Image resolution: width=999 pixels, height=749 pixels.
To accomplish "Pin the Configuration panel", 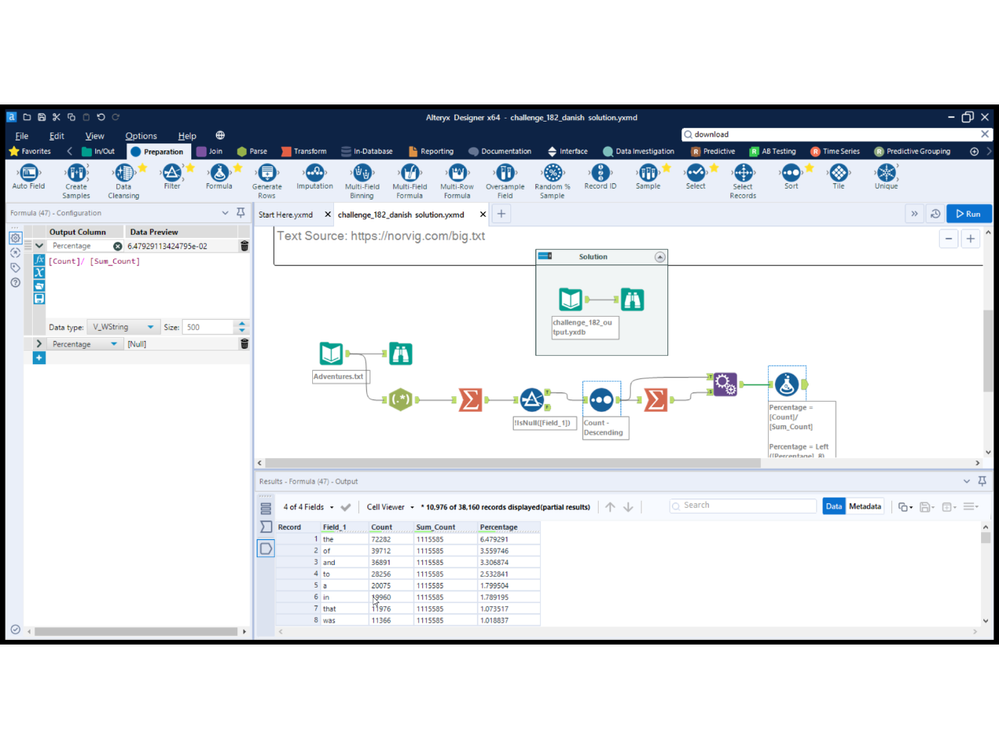I will point(241,213).
